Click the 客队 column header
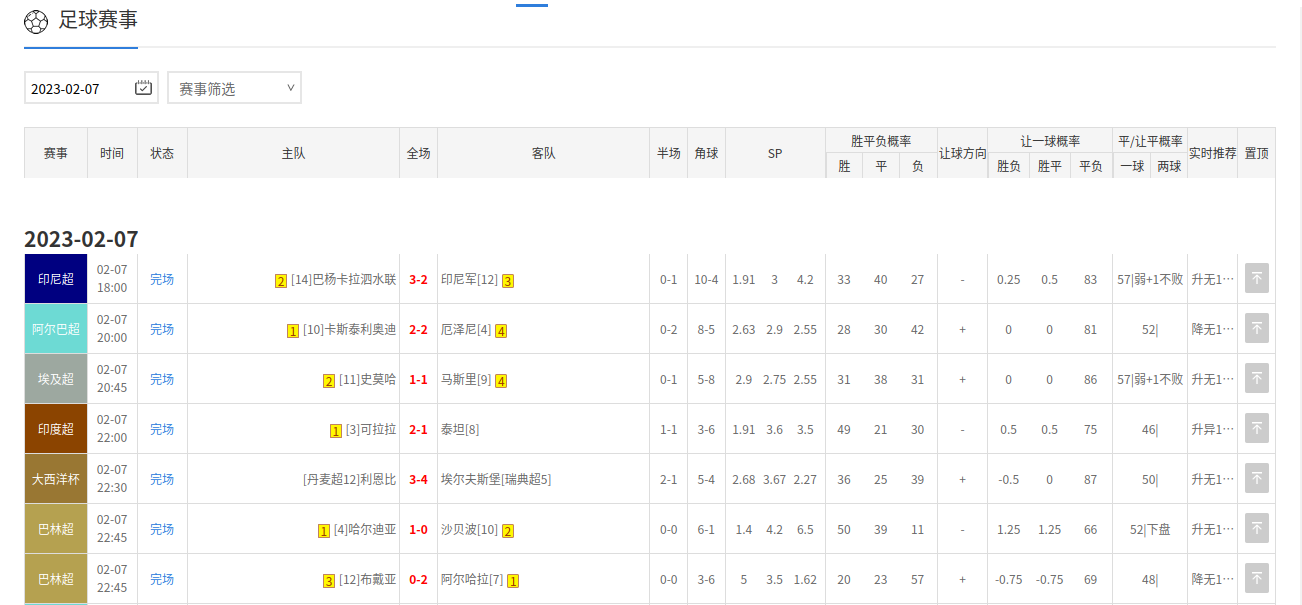Screen dimensions: 1302x605 [x=543, y=153]
